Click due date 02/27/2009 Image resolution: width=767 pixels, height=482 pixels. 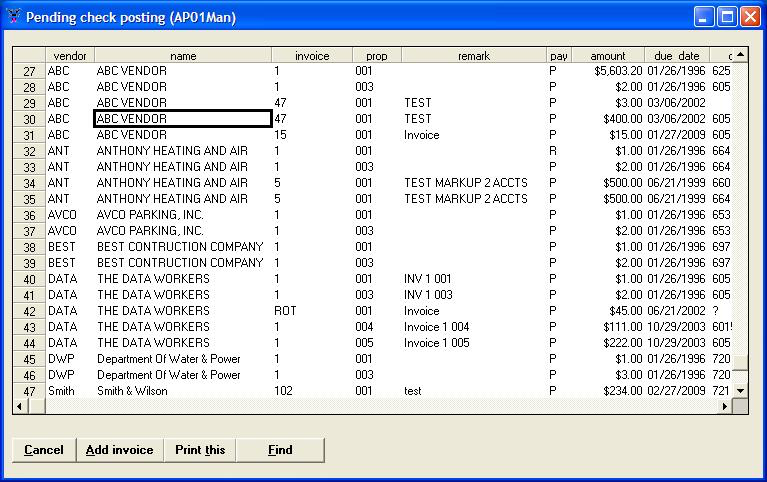click(x=677, y=391)
